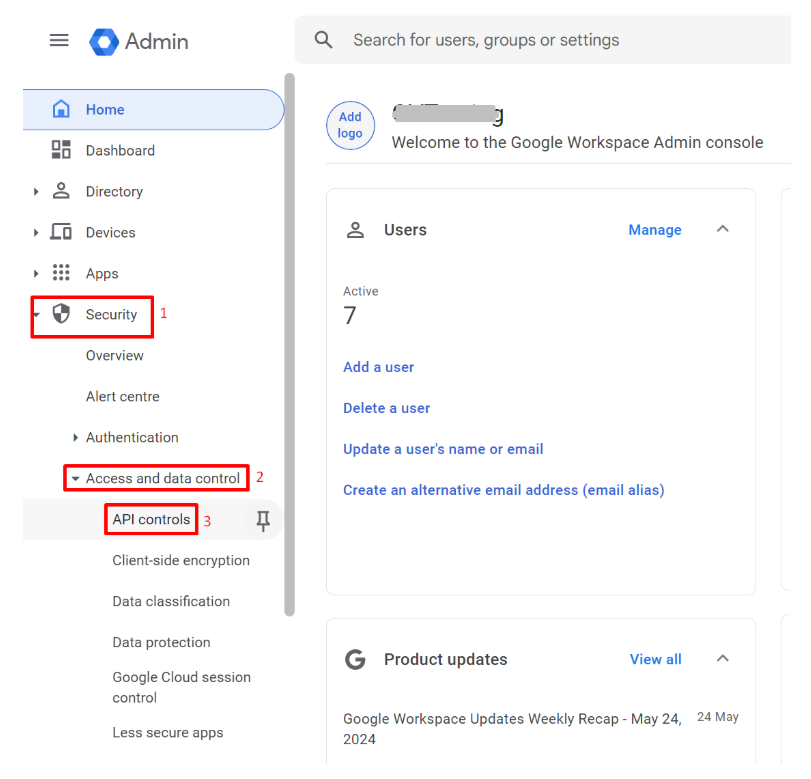Click the Home house icon
Viewport: 811px width, 779px height.
click(61, 109)
